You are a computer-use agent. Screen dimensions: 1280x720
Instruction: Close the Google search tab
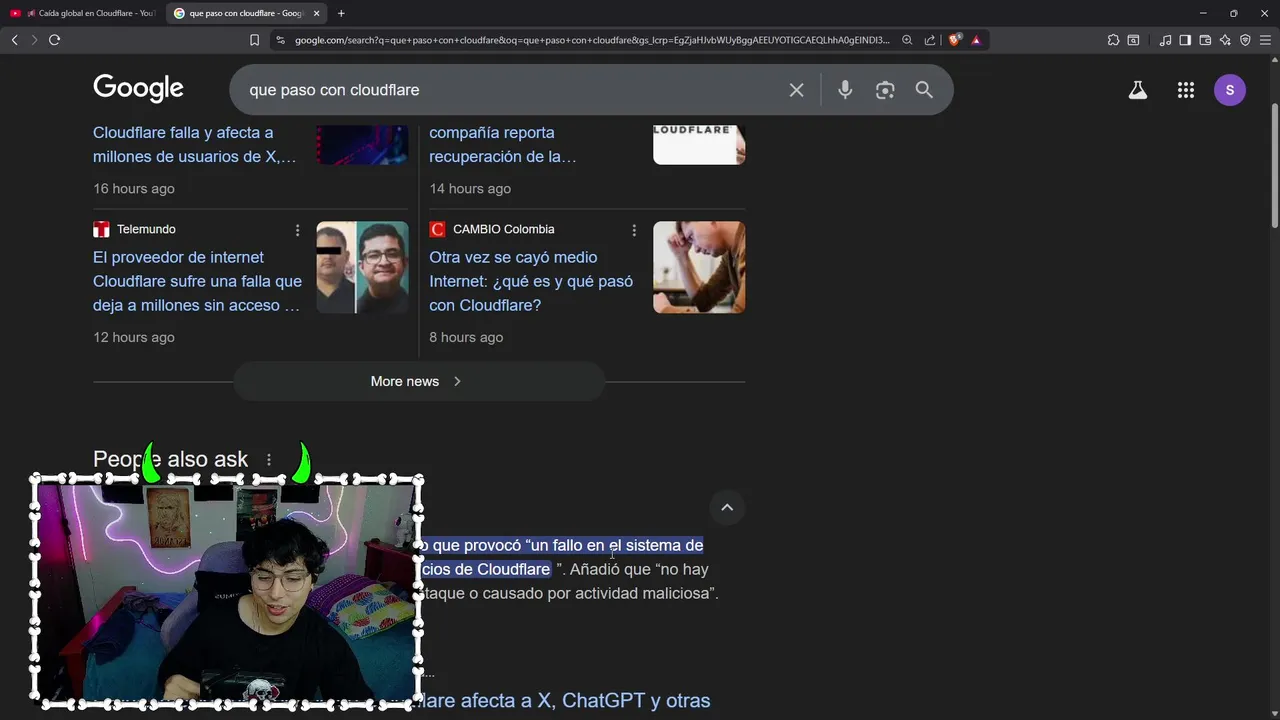click(317, 13)
